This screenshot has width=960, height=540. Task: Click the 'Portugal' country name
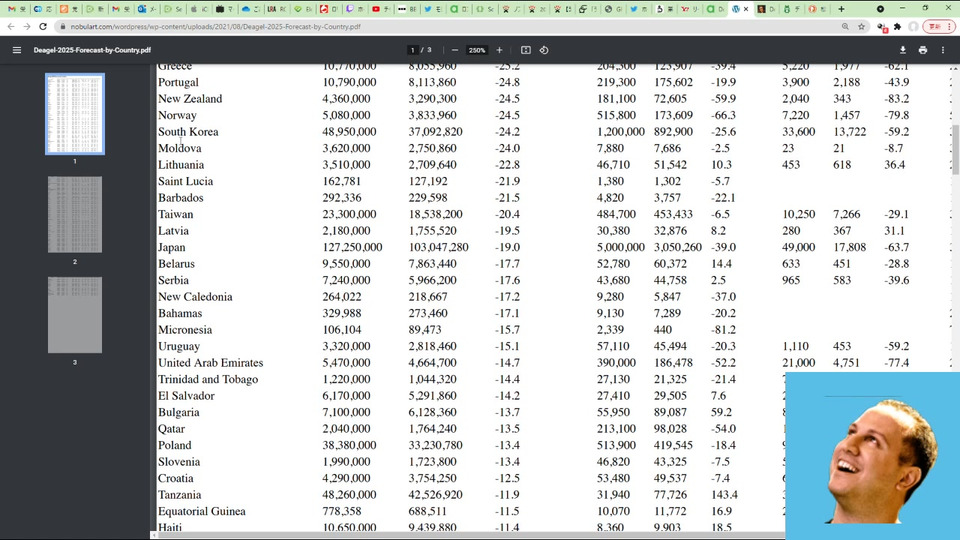tap(178, 82)
